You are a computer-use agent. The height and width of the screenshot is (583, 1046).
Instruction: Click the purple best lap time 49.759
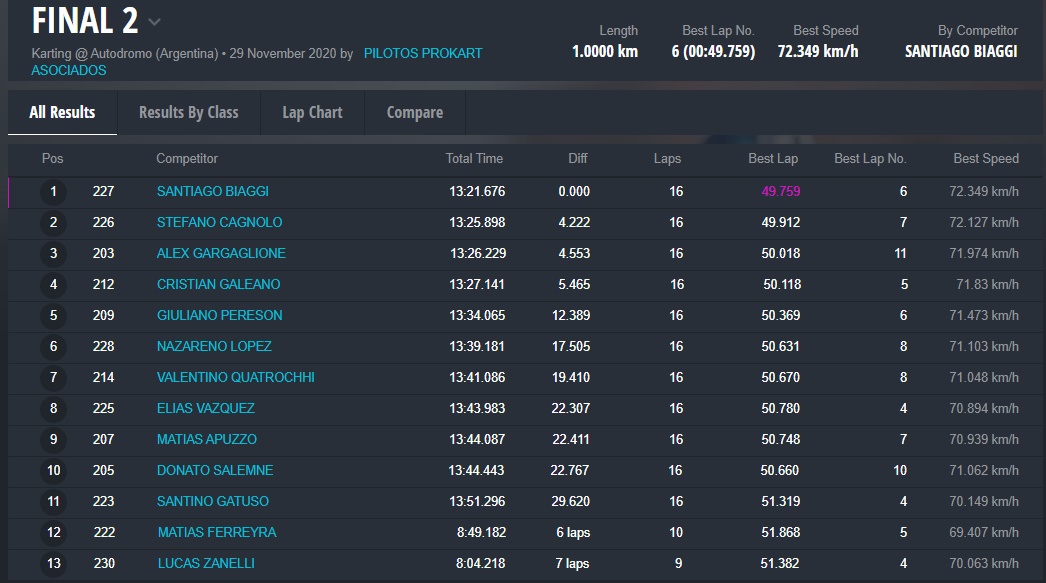click(780, 191)
